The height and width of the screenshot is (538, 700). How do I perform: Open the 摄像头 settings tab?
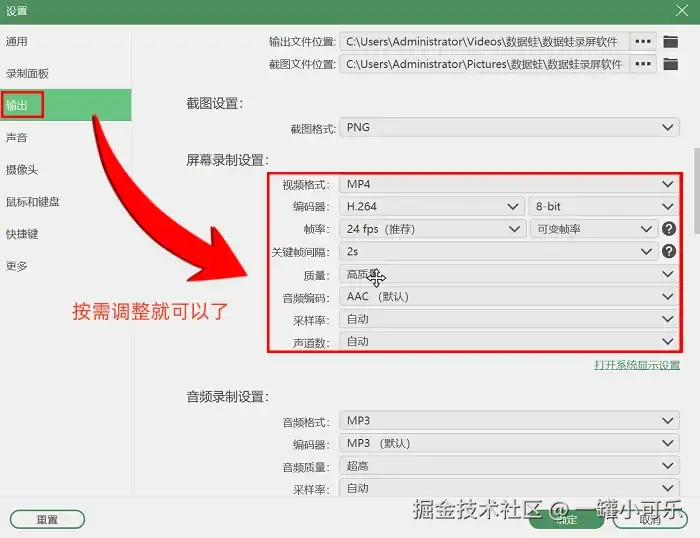(66, 170)
